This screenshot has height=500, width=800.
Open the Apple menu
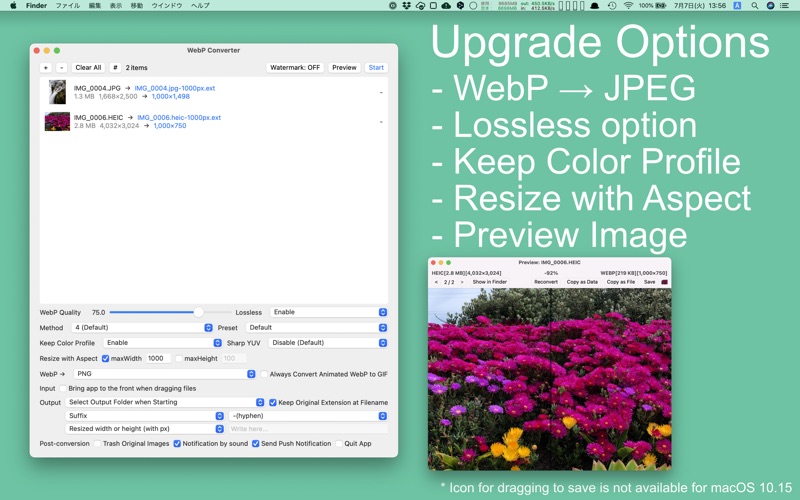pyautogui.click(x=13, y=5)
